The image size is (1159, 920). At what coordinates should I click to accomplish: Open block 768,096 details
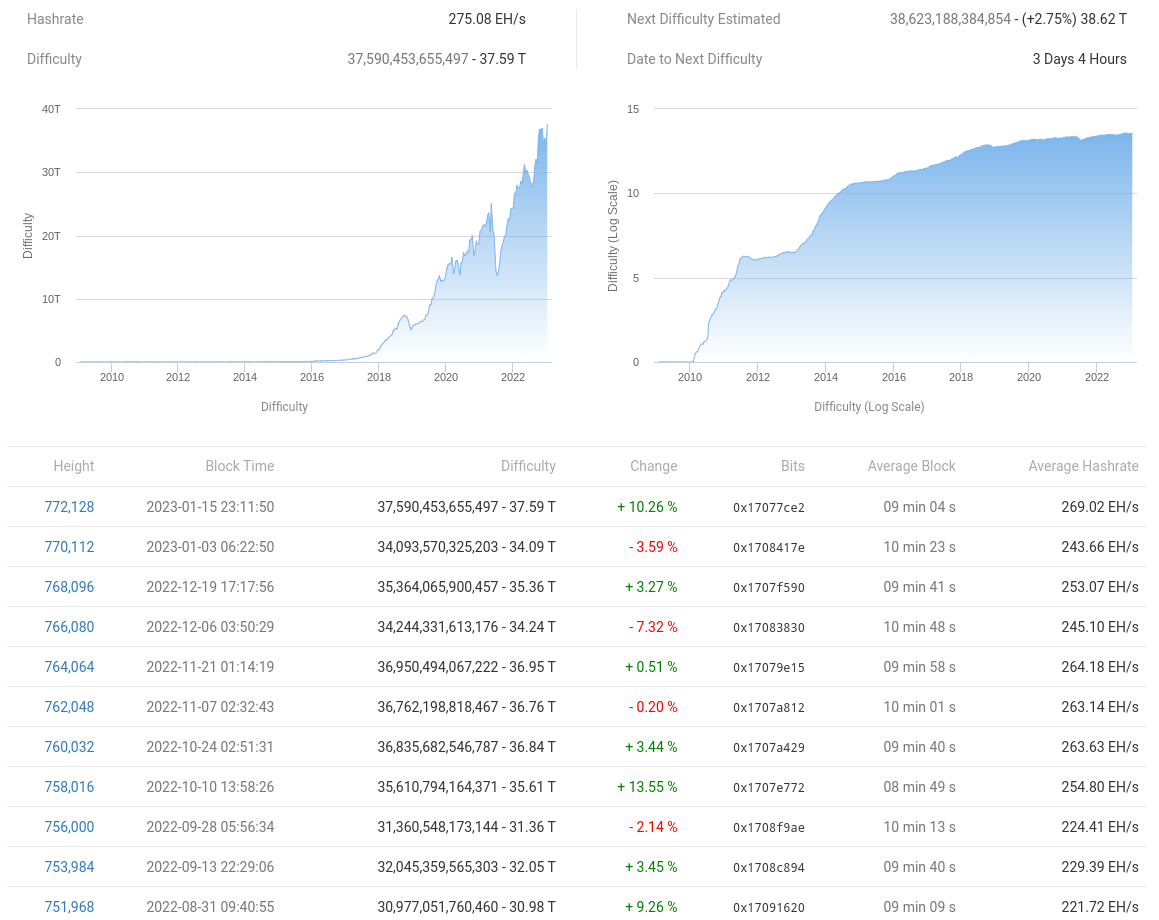[x=69, y=586]
